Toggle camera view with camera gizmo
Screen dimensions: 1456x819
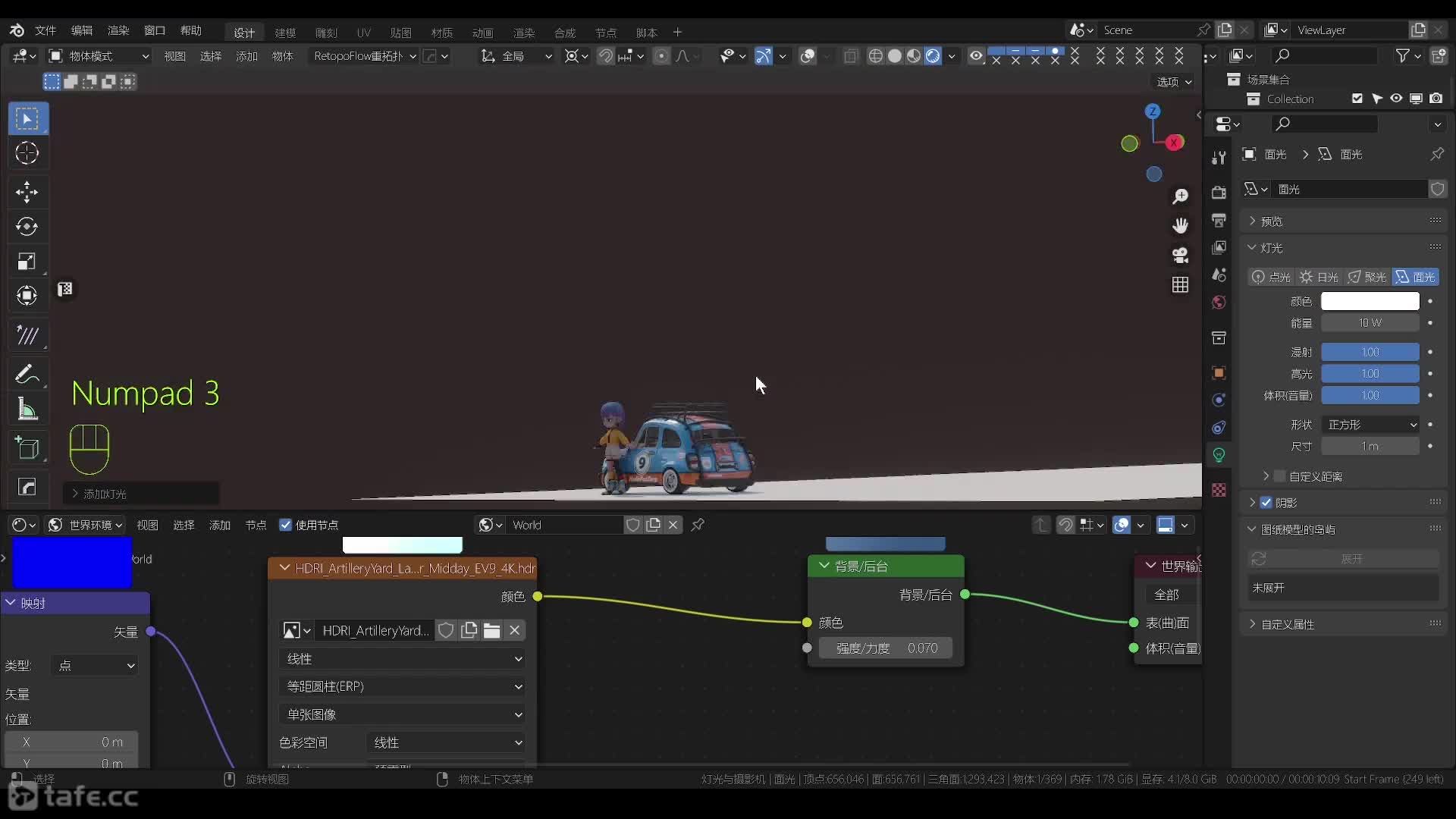click(x=1180, y=256)
